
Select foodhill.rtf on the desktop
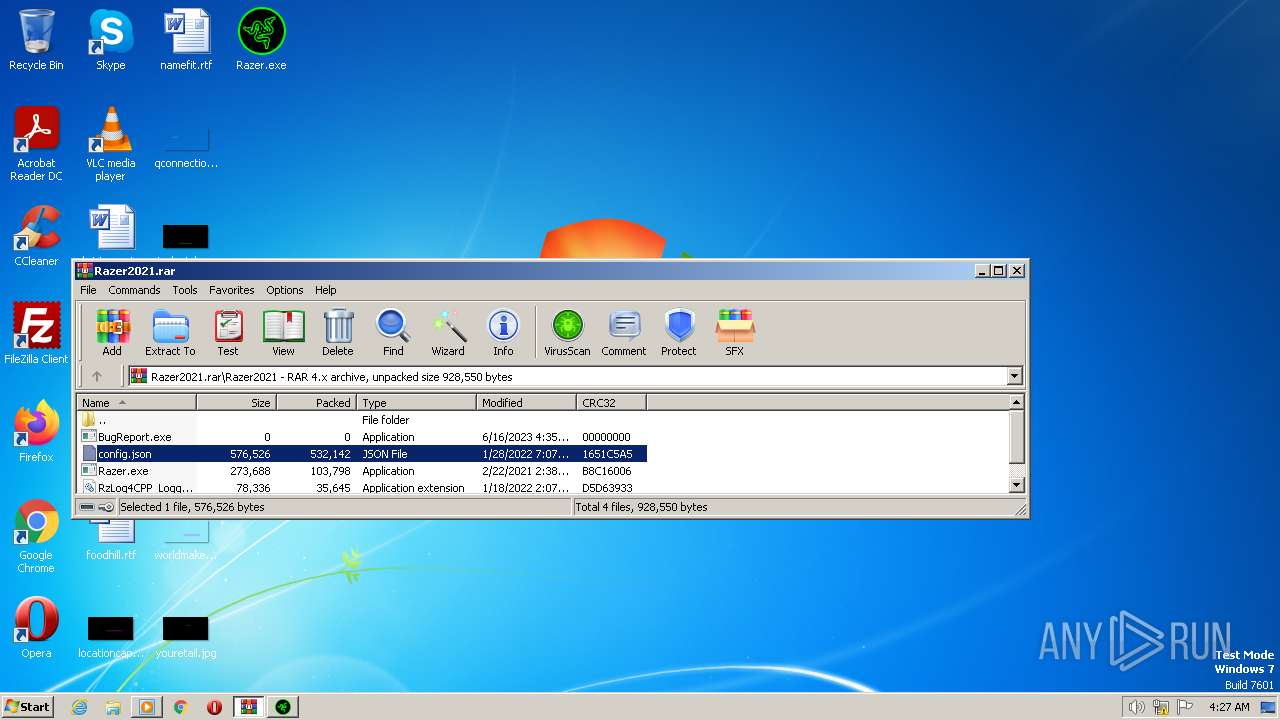point(111,540)
